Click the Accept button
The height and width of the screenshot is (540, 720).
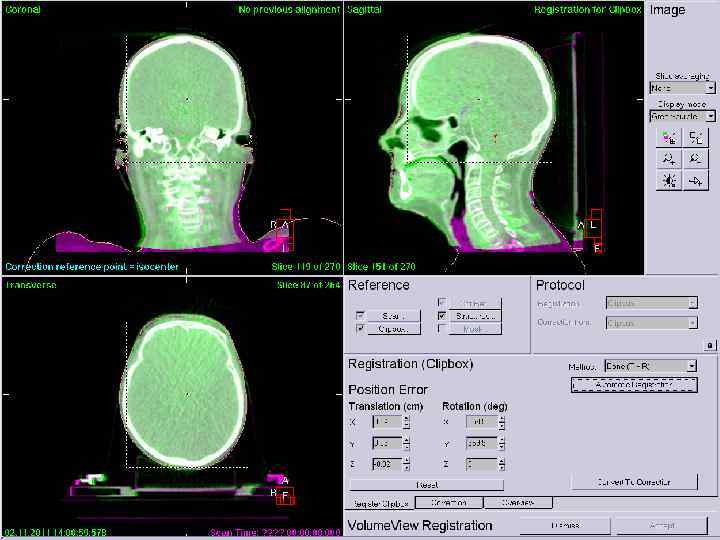click(x=662, y=525)
